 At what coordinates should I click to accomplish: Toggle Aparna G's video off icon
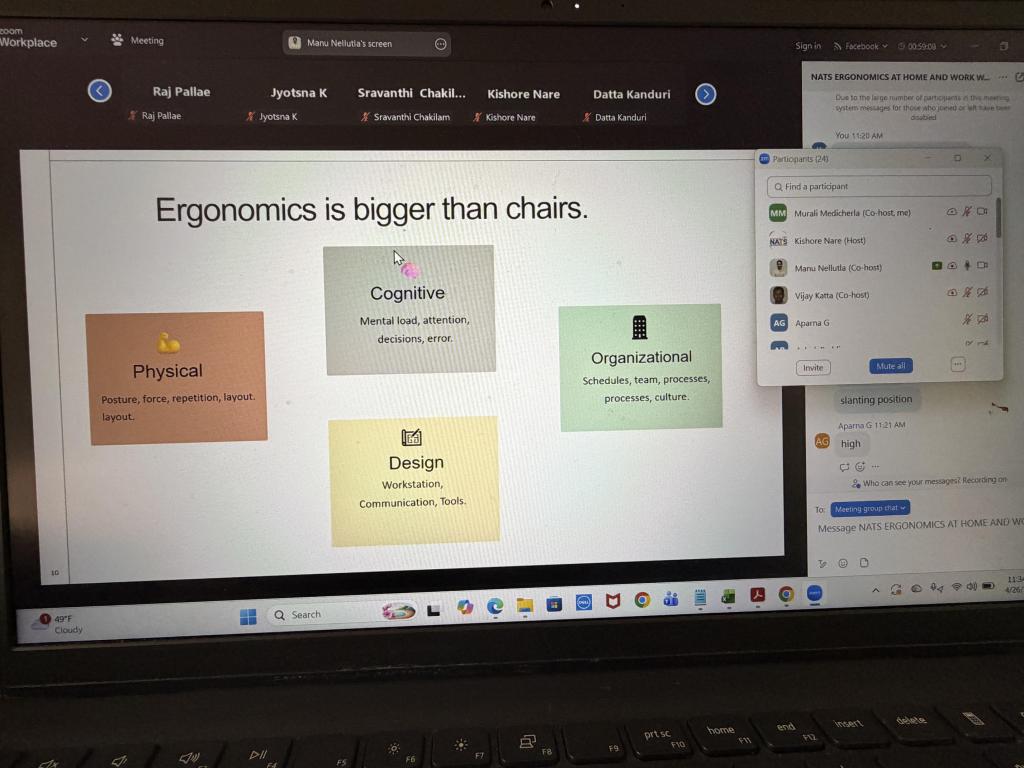(x=982, y=319)
